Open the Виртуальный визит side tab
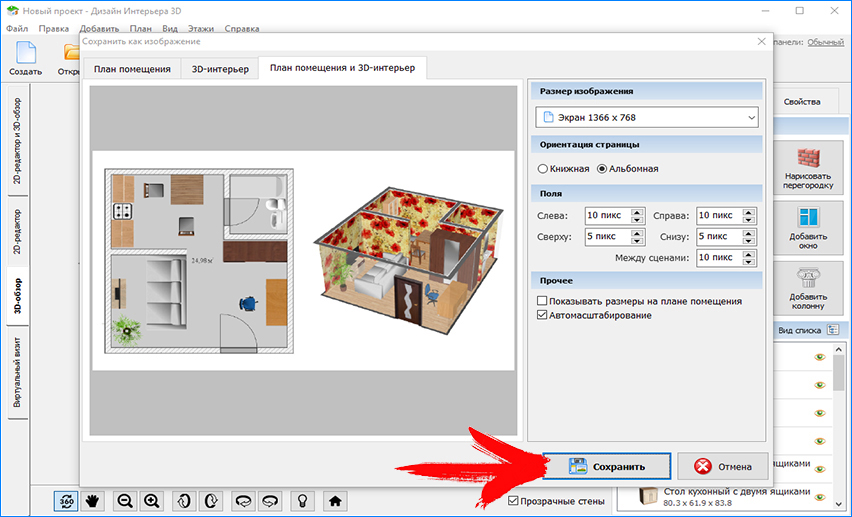 point(17,372)
